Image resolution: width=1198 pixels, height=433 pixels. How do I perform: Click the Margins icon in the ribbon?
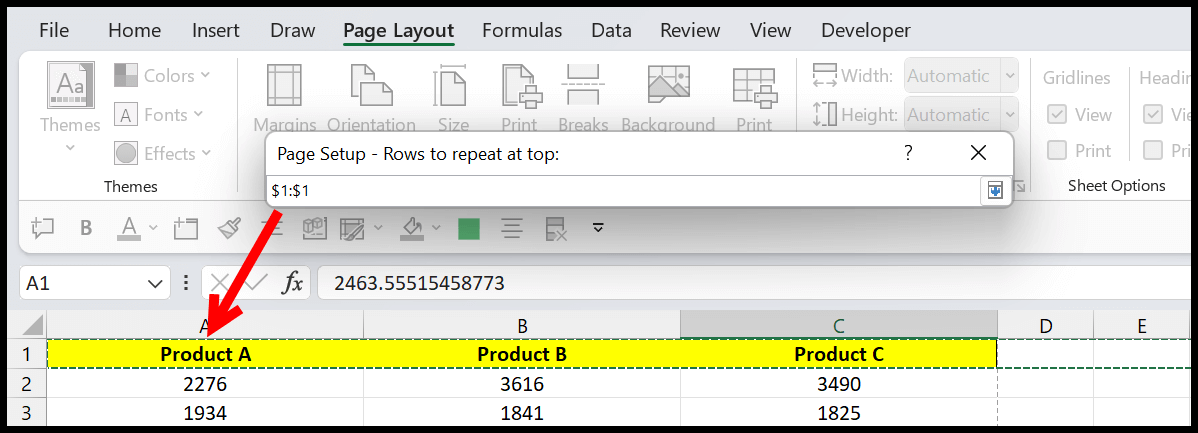(x=284, y=87)
